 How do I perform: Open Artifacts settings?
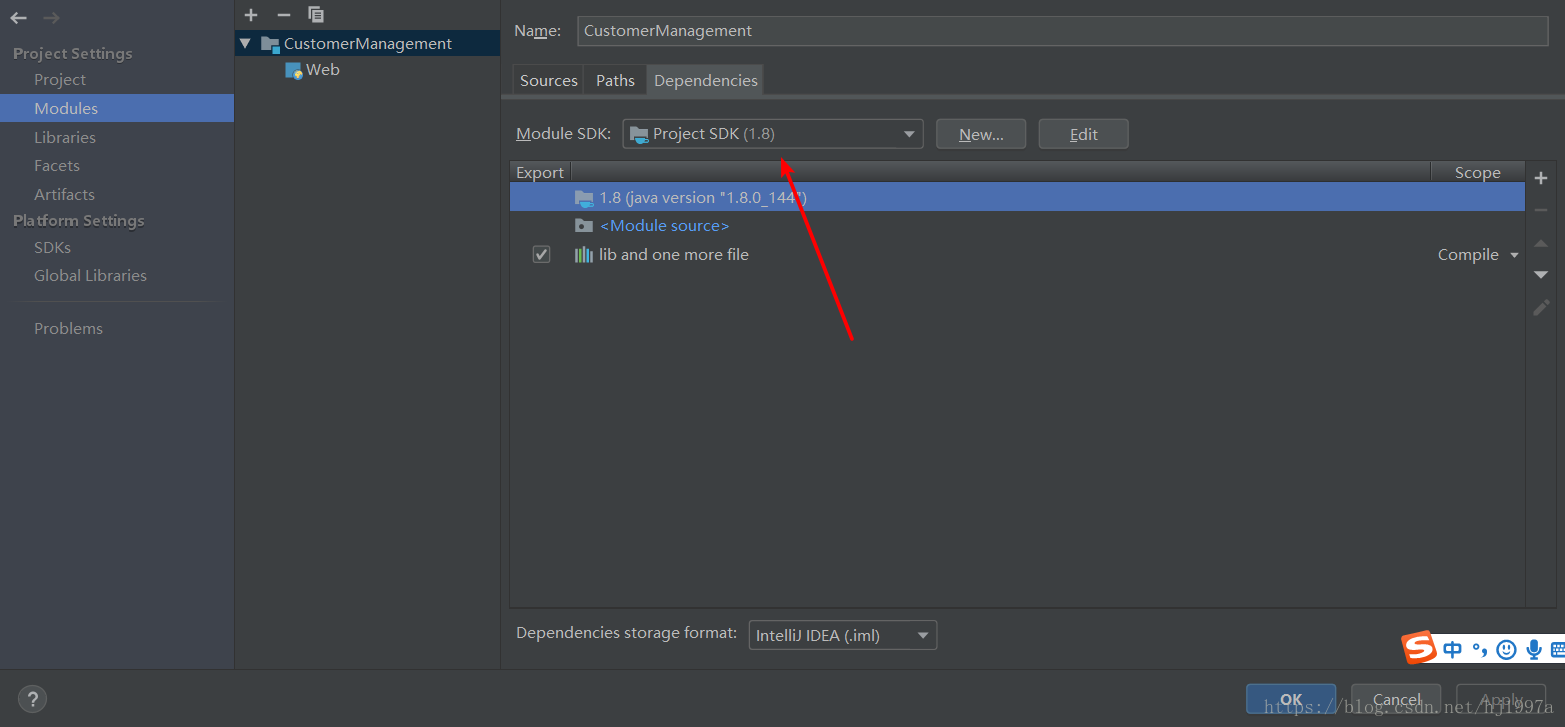64,195
